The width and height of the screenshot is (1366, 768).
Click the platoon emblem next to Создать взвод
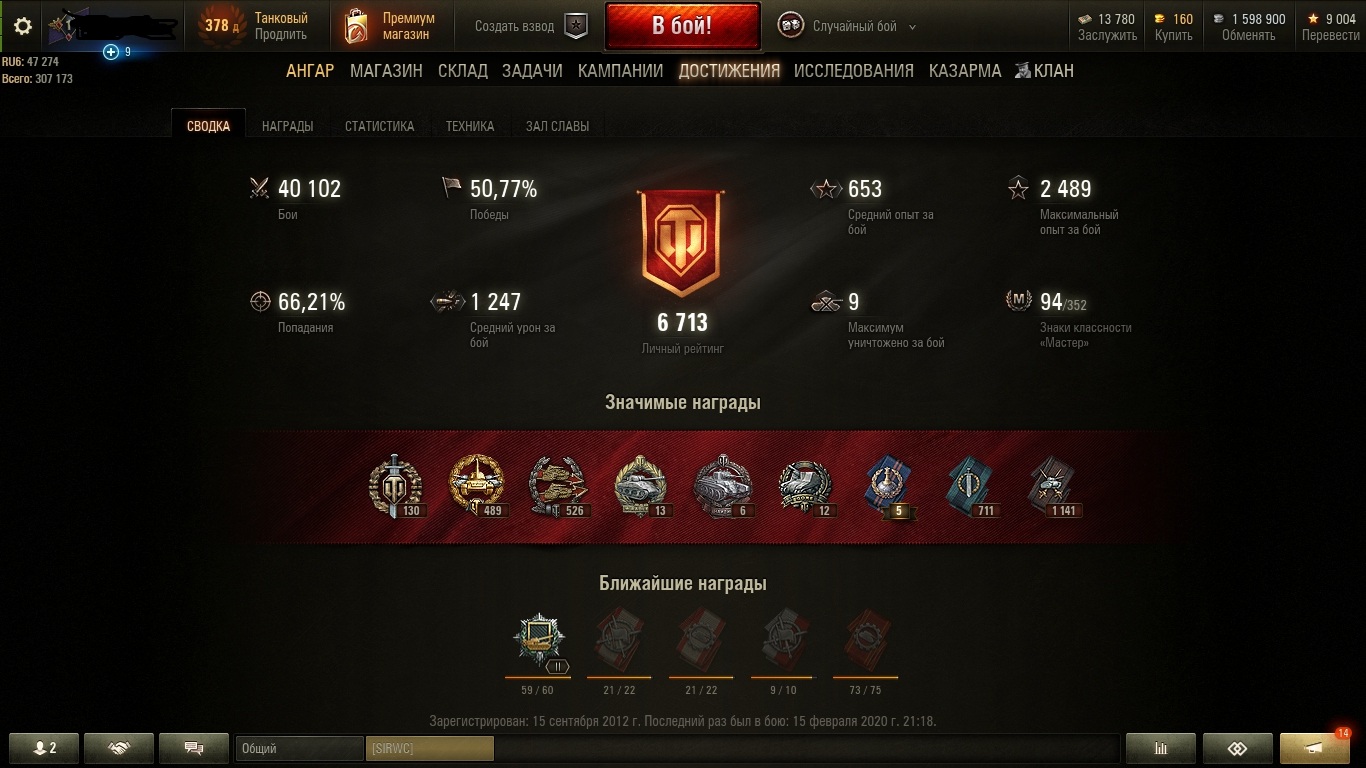point(576,27)
